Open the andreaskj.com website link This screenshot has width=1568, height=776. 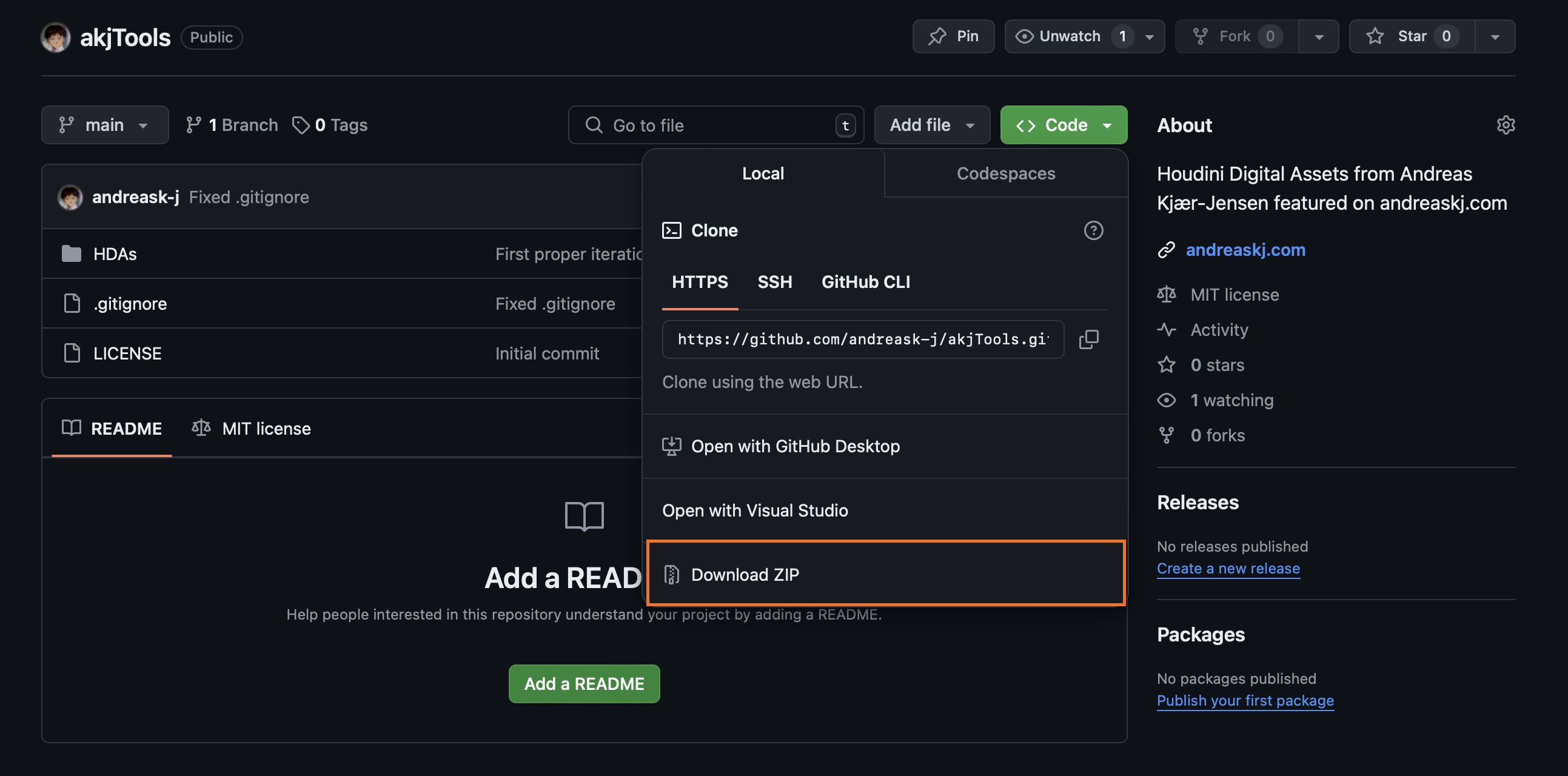tap(1245, 250)
